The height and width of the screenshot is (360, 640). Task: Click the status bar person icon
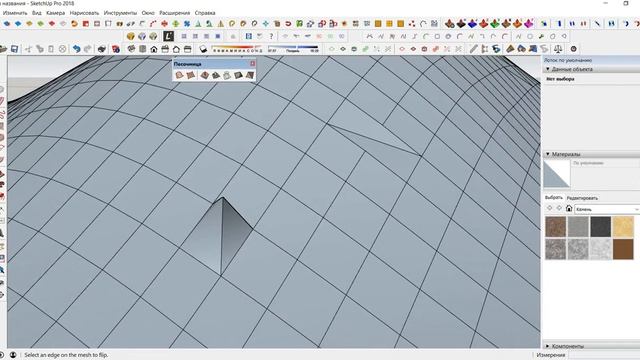(13, 355)
